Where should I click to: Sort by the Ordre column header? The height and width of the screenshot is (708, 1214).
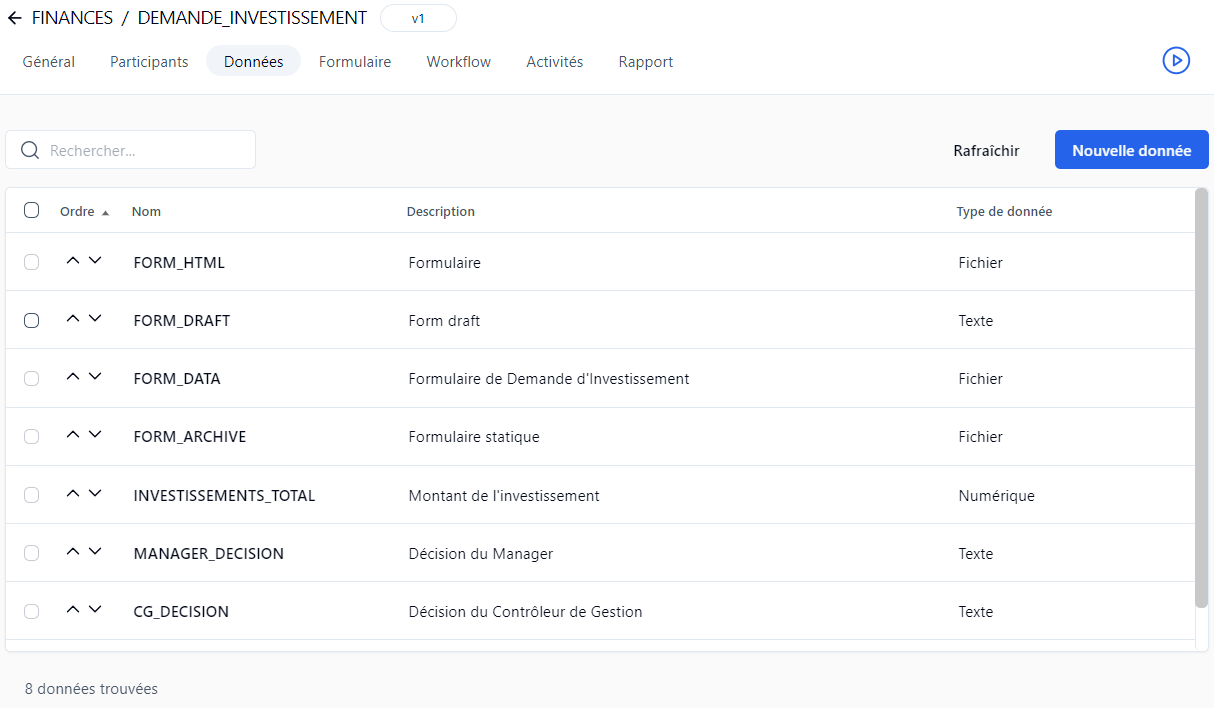tap(78, 212)
